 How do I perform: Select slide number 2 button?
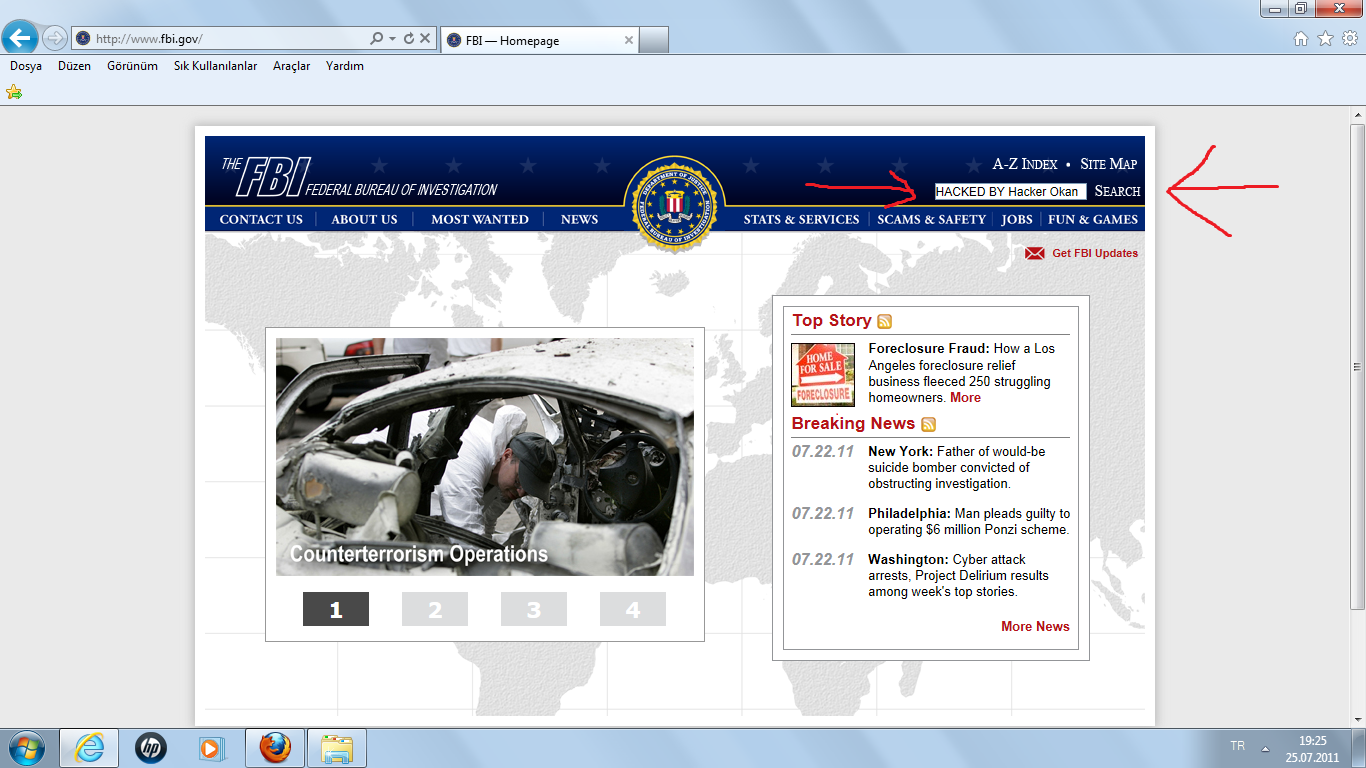435,609
